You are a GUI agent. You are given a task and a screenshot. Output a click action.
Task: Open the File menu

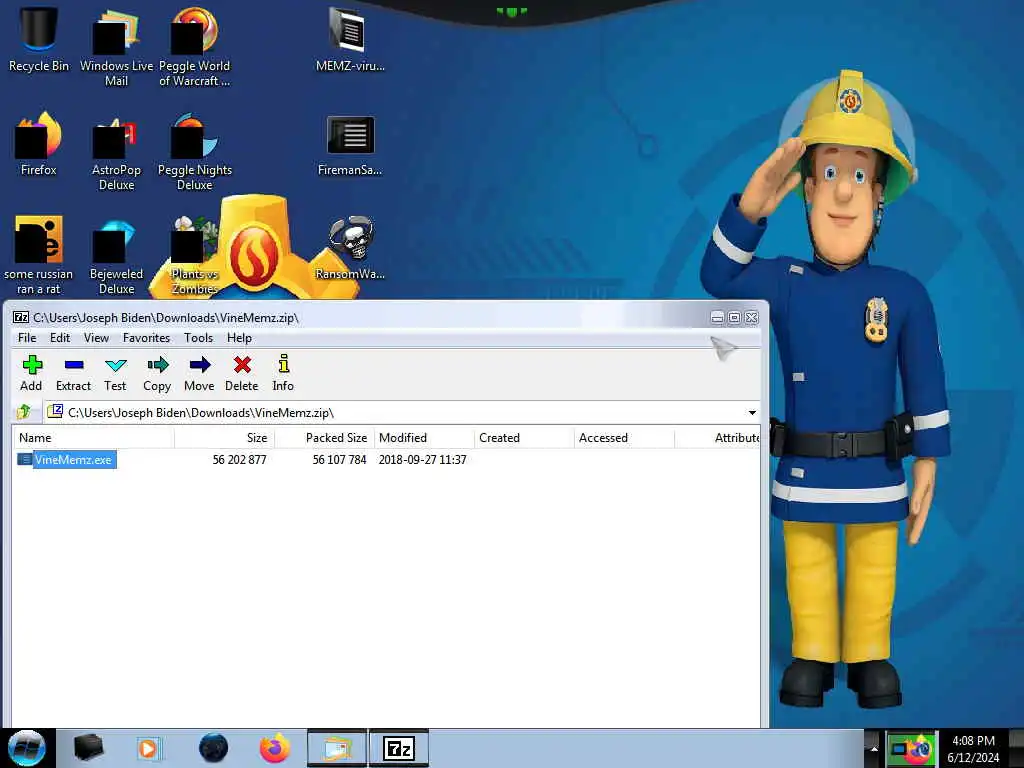27,338
